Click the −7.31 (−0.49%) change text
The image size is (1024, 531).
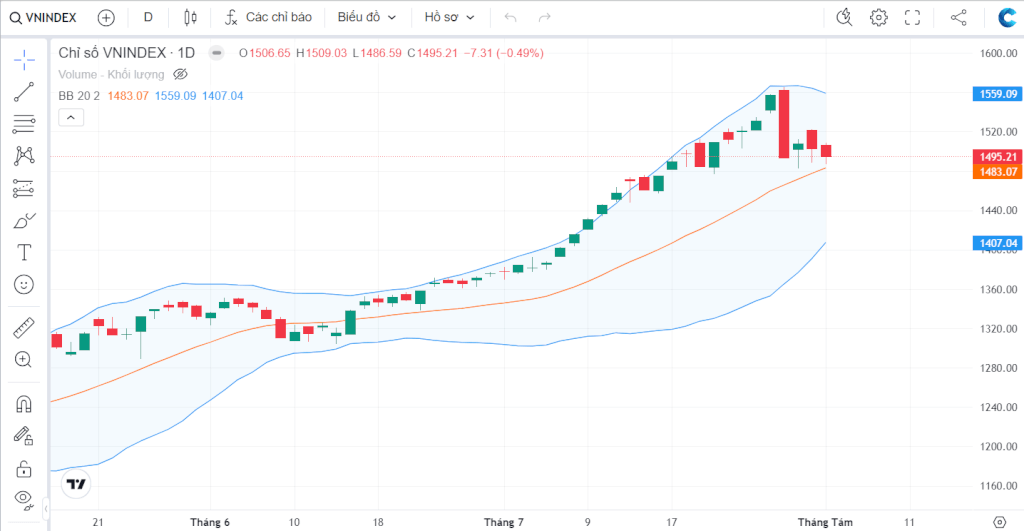(504, 53)
